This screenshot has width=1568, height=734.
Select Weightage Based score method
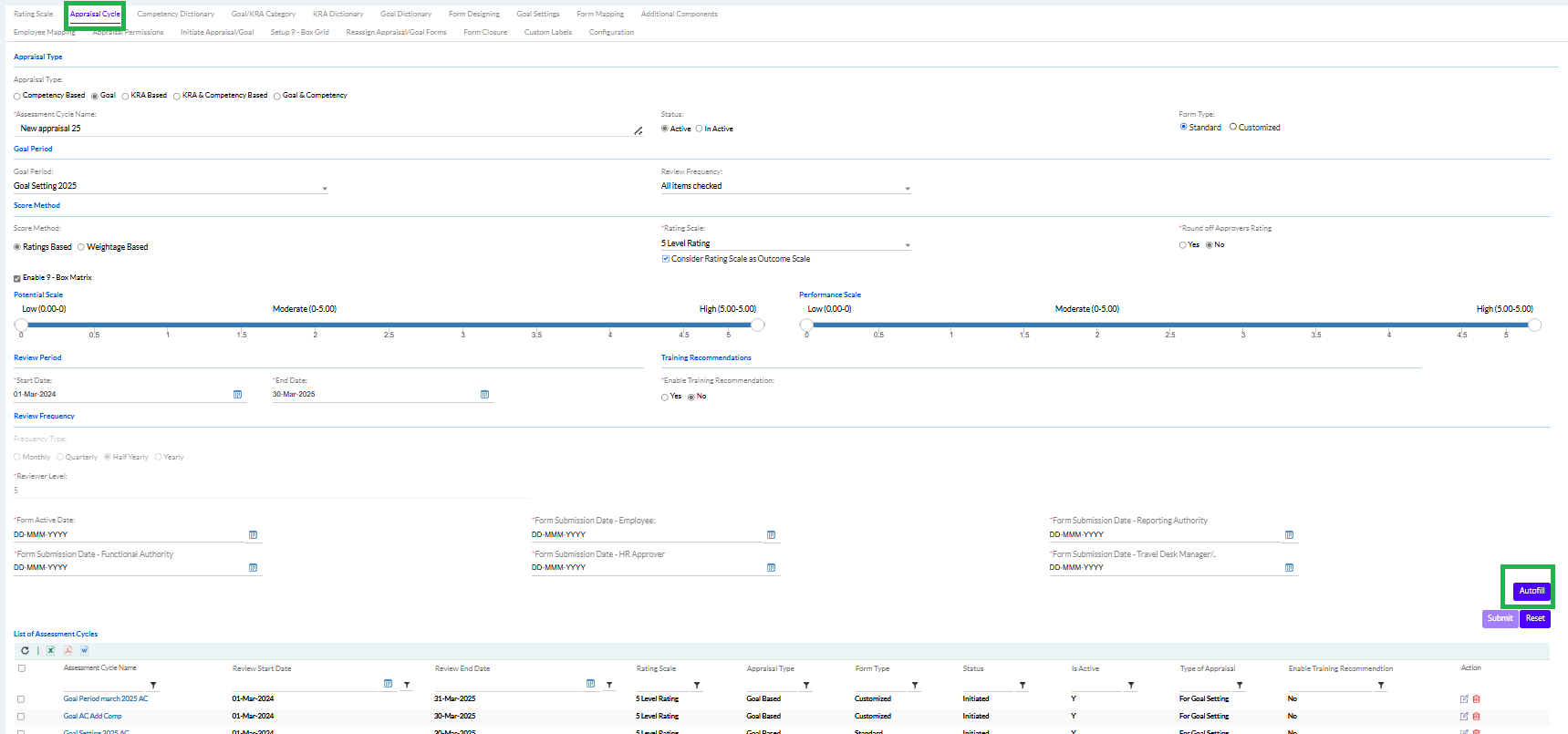(x=81, y=247)
